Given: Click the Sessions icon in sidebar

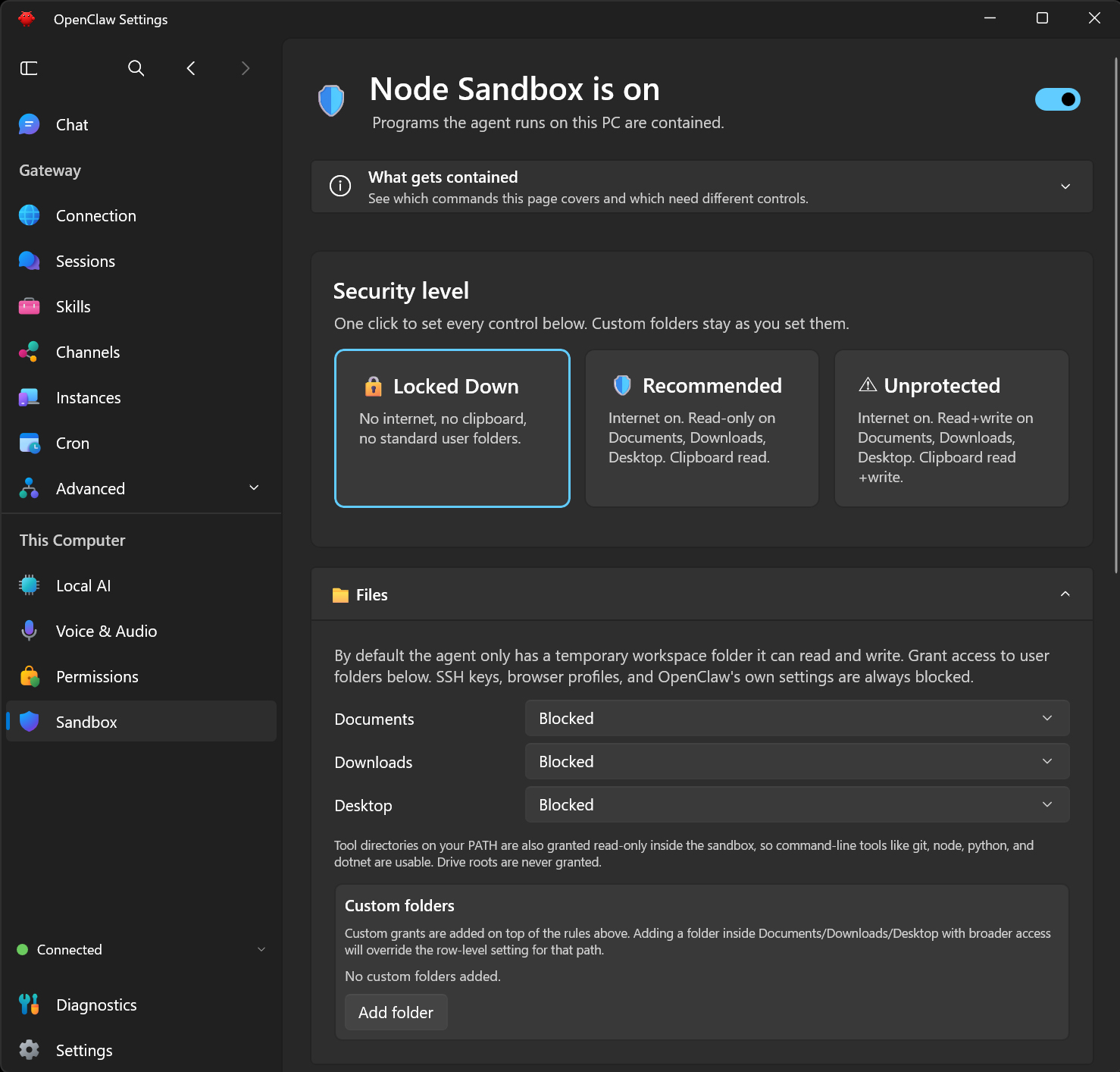Looking at the screenshot, I should tap(29, 261).
